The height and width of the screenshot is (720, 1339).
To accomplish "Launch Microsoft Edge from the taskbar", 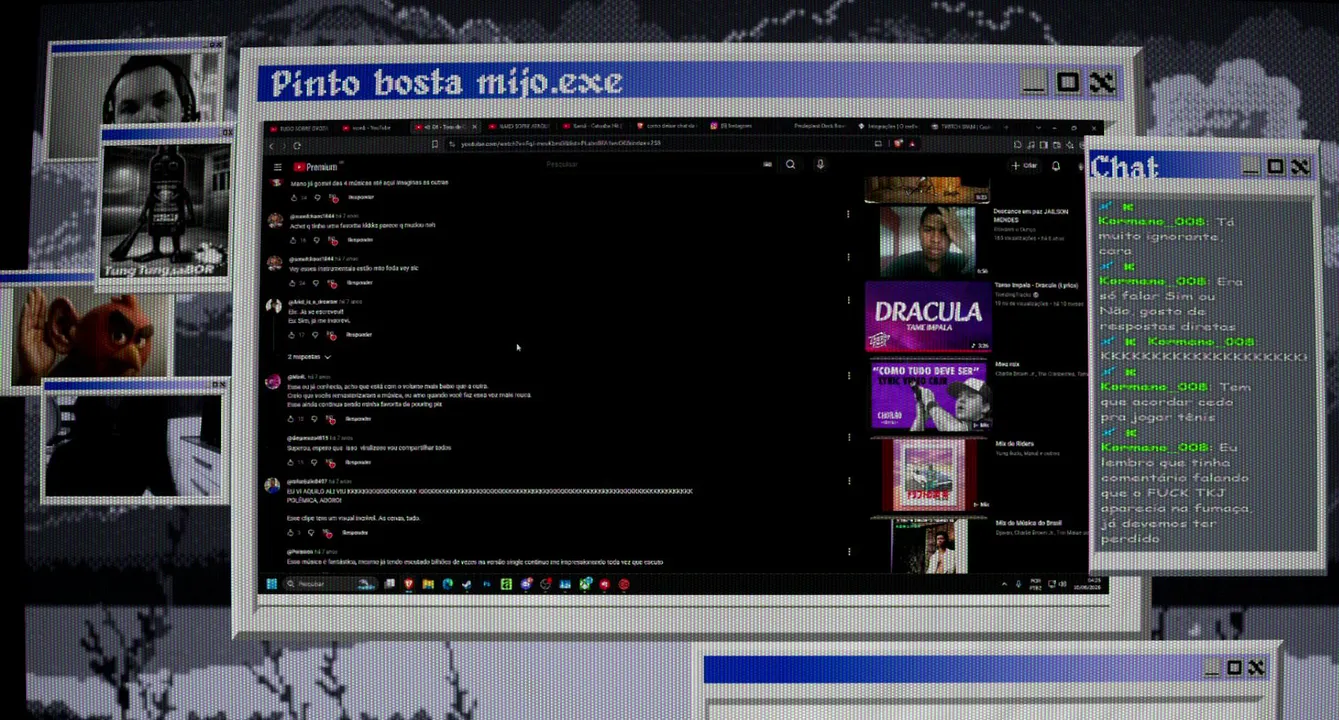I will coord(448,584).
